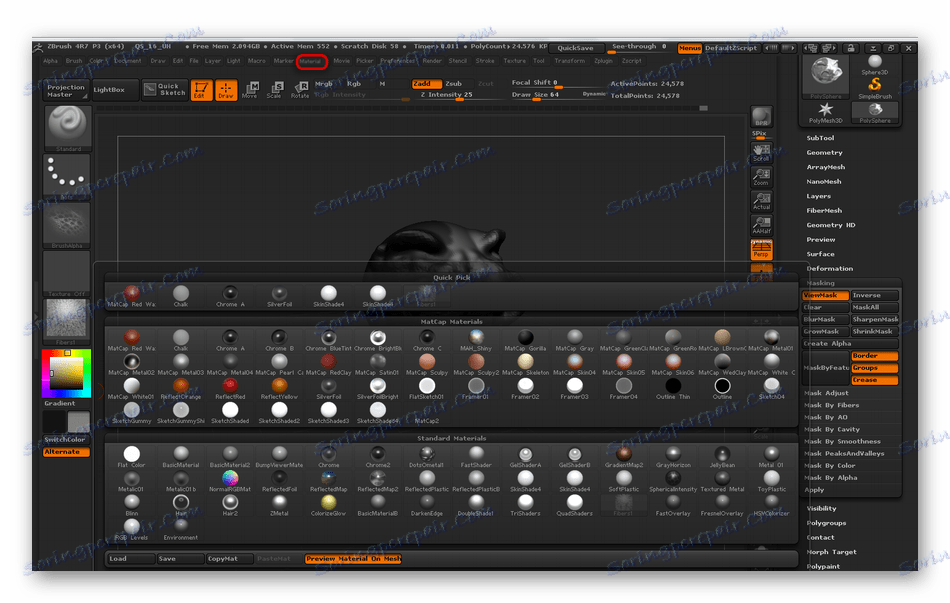Select the Scale transform tool
This screenshot has width=950, height=603.
click(x=274, y=90)
